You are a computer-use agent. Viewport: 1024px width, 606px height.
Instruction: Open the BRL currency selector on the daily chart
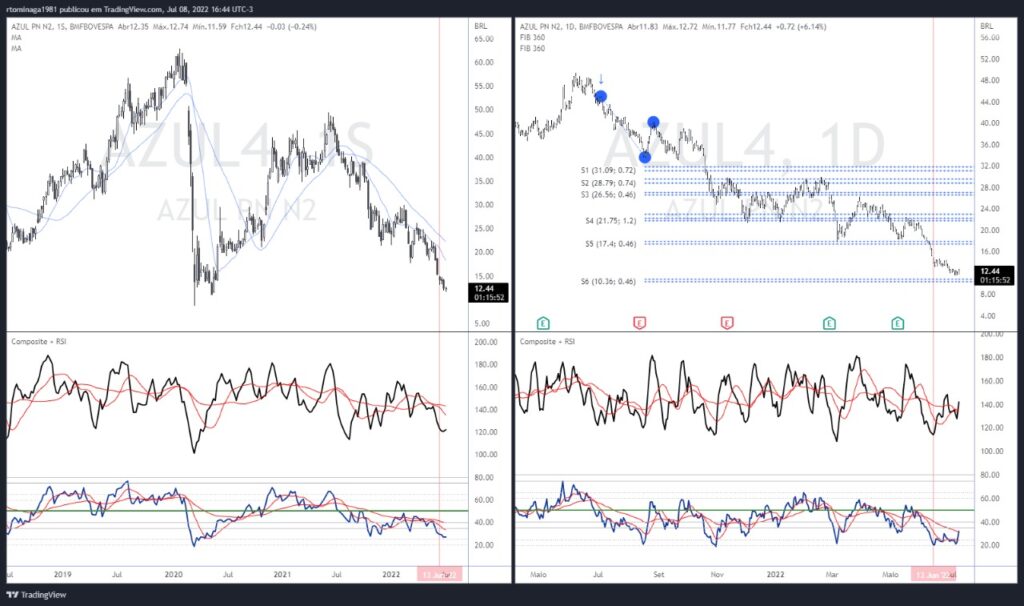coord(987,26)
